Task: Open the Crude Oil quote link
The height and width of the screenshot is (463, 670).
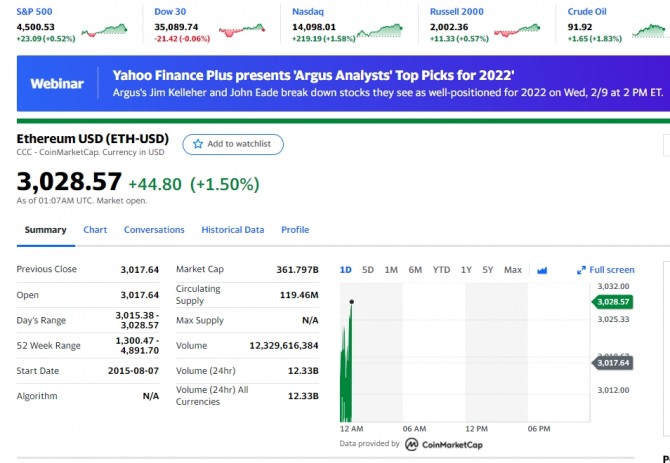Action: coord(587,12)
